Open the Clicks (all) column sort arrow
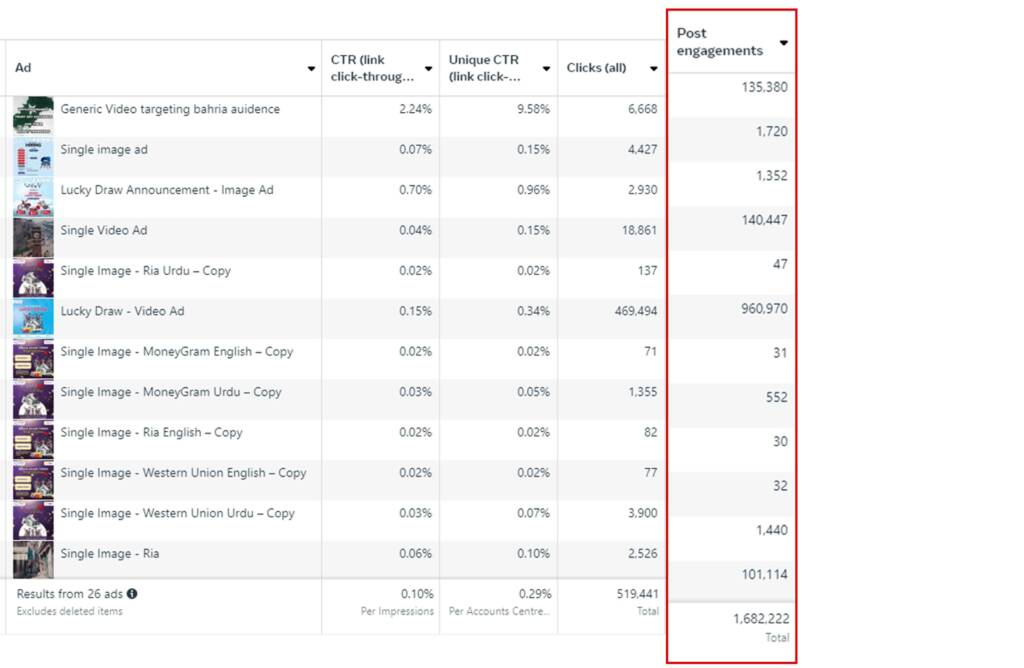The image size is (1024, 668). pos(653,69)
